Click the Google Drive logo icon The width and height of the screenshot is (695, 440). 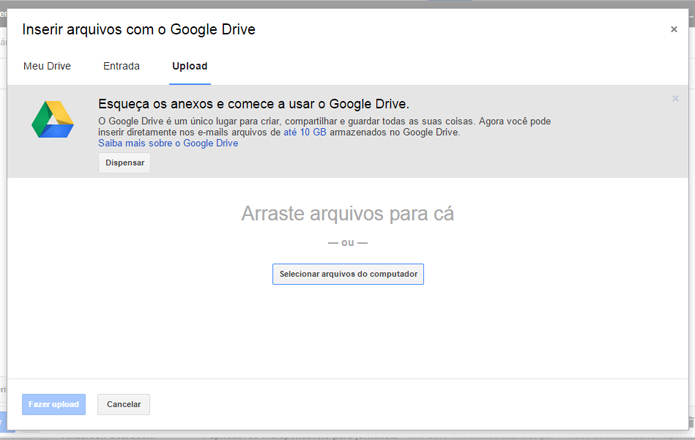(52, 120)
